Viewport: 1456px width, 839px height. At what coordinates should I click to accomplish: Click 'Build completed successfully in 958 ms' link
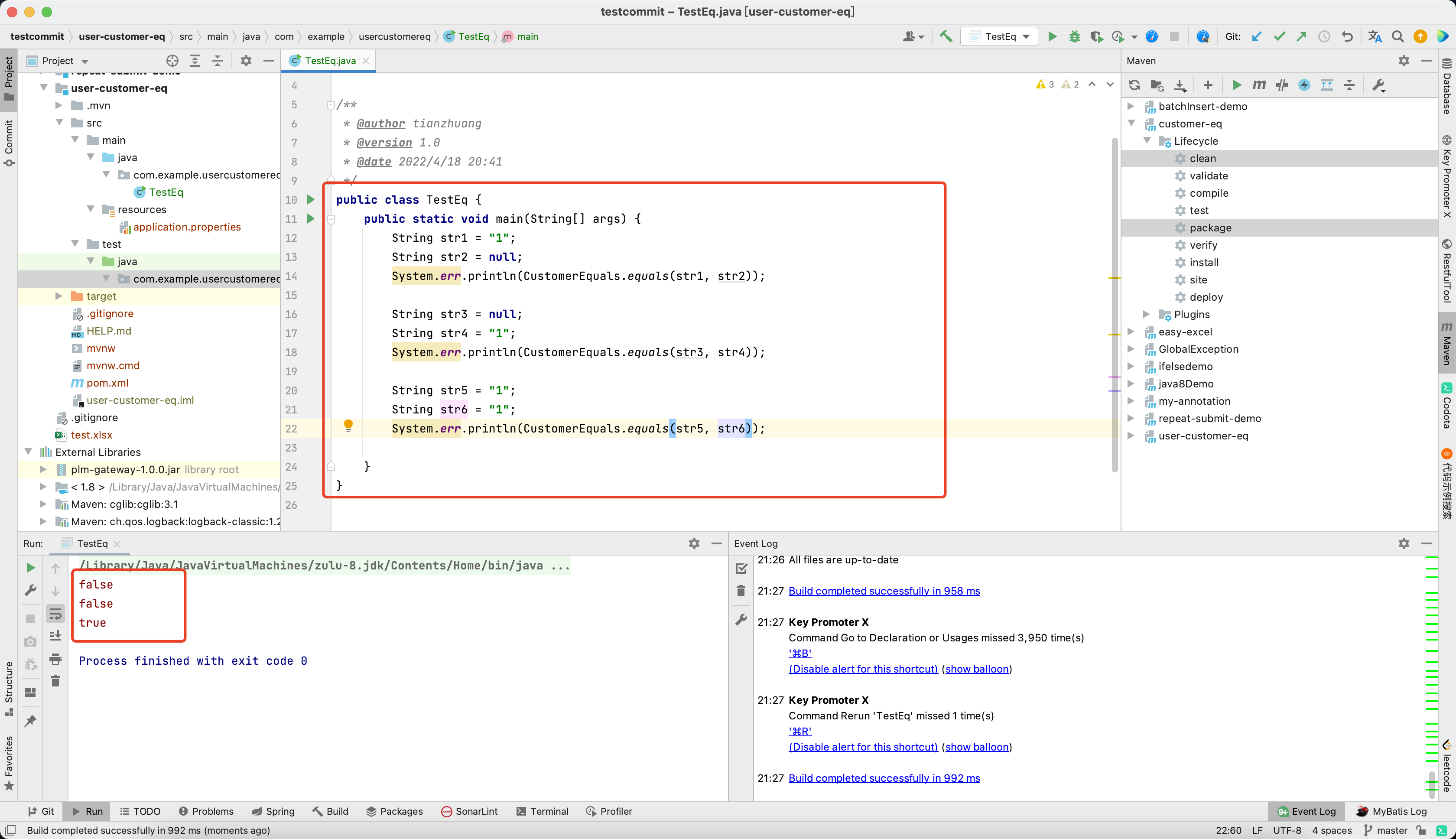884,591
